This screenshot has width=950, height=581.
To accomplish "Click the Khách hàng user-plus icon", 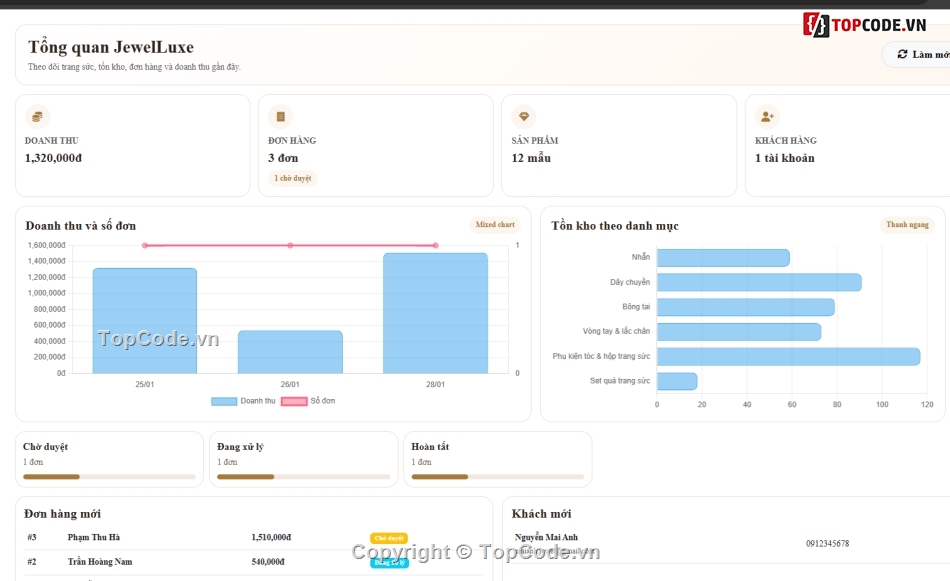I will tap(767, 116).
